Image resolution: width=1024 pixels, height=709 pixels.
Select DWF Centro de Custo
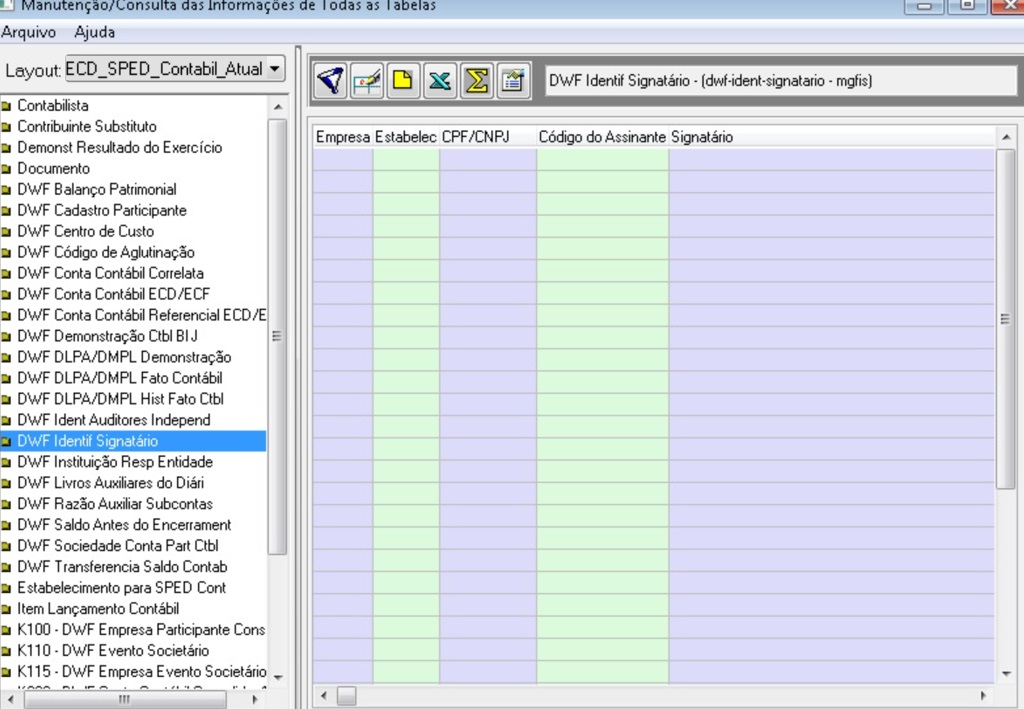click(86, 231)
